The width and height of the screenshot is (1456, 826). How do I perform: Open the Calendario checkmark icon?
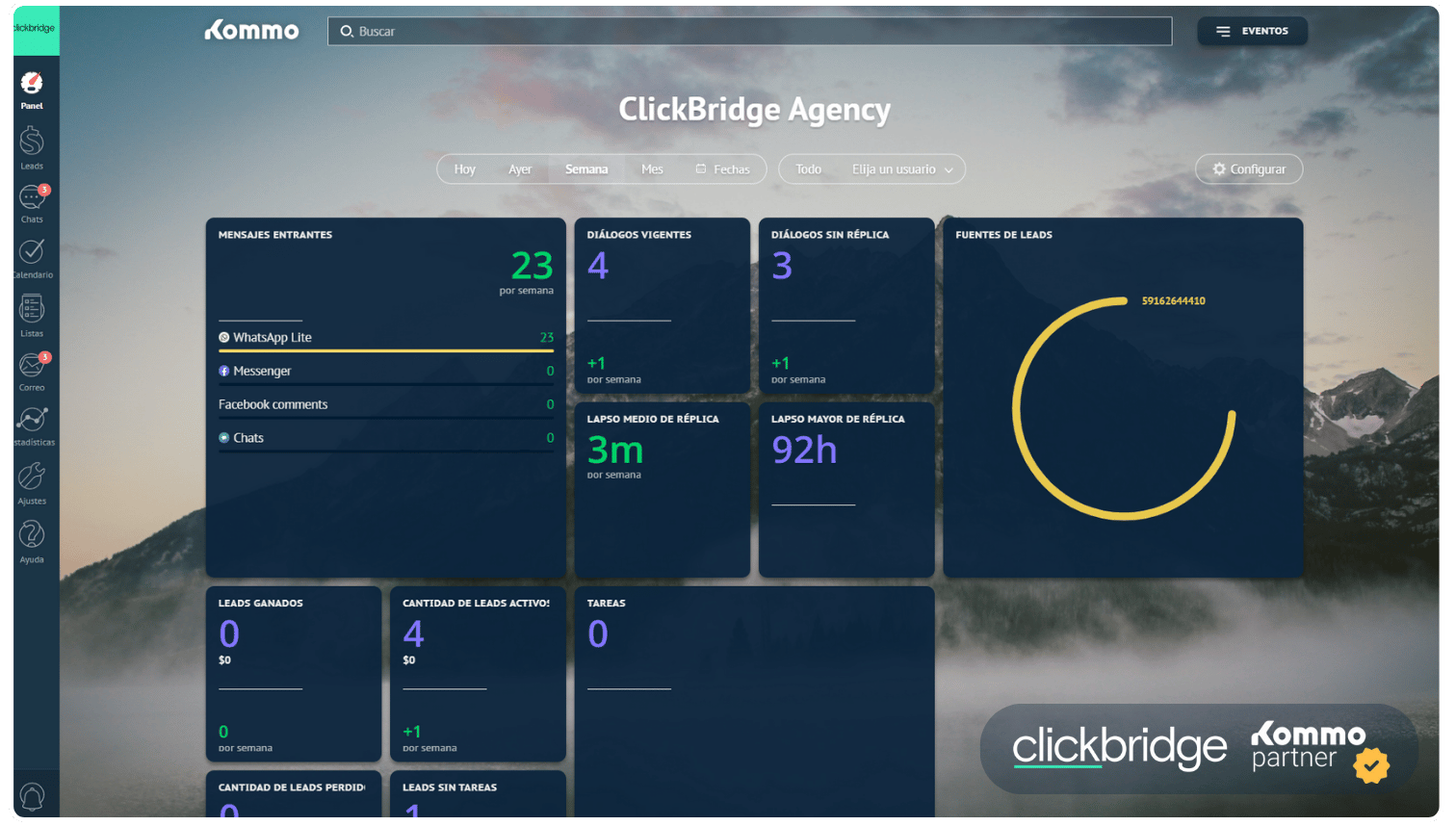pos(32,251)
